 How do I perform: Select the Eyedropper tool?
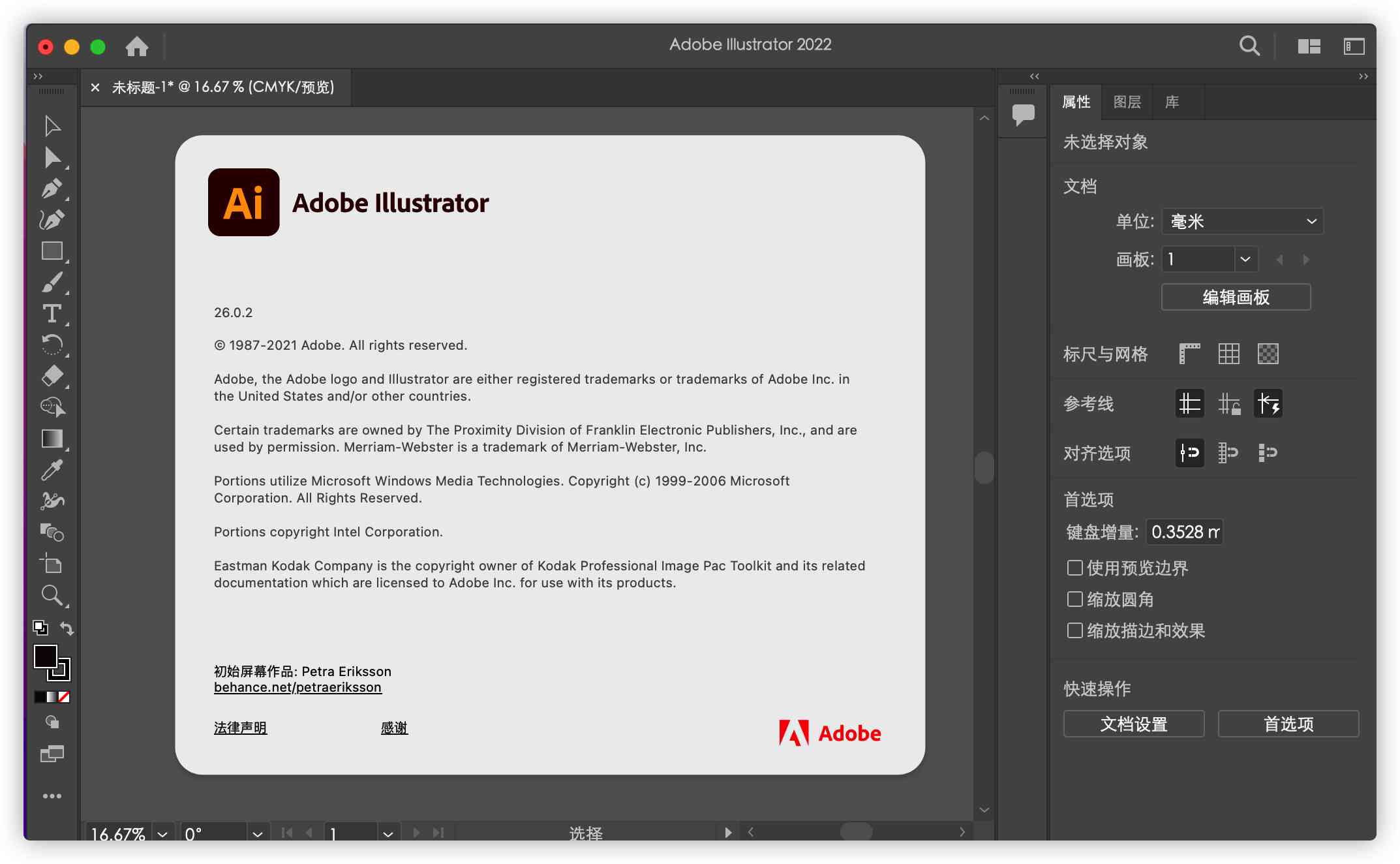(52, 470)
